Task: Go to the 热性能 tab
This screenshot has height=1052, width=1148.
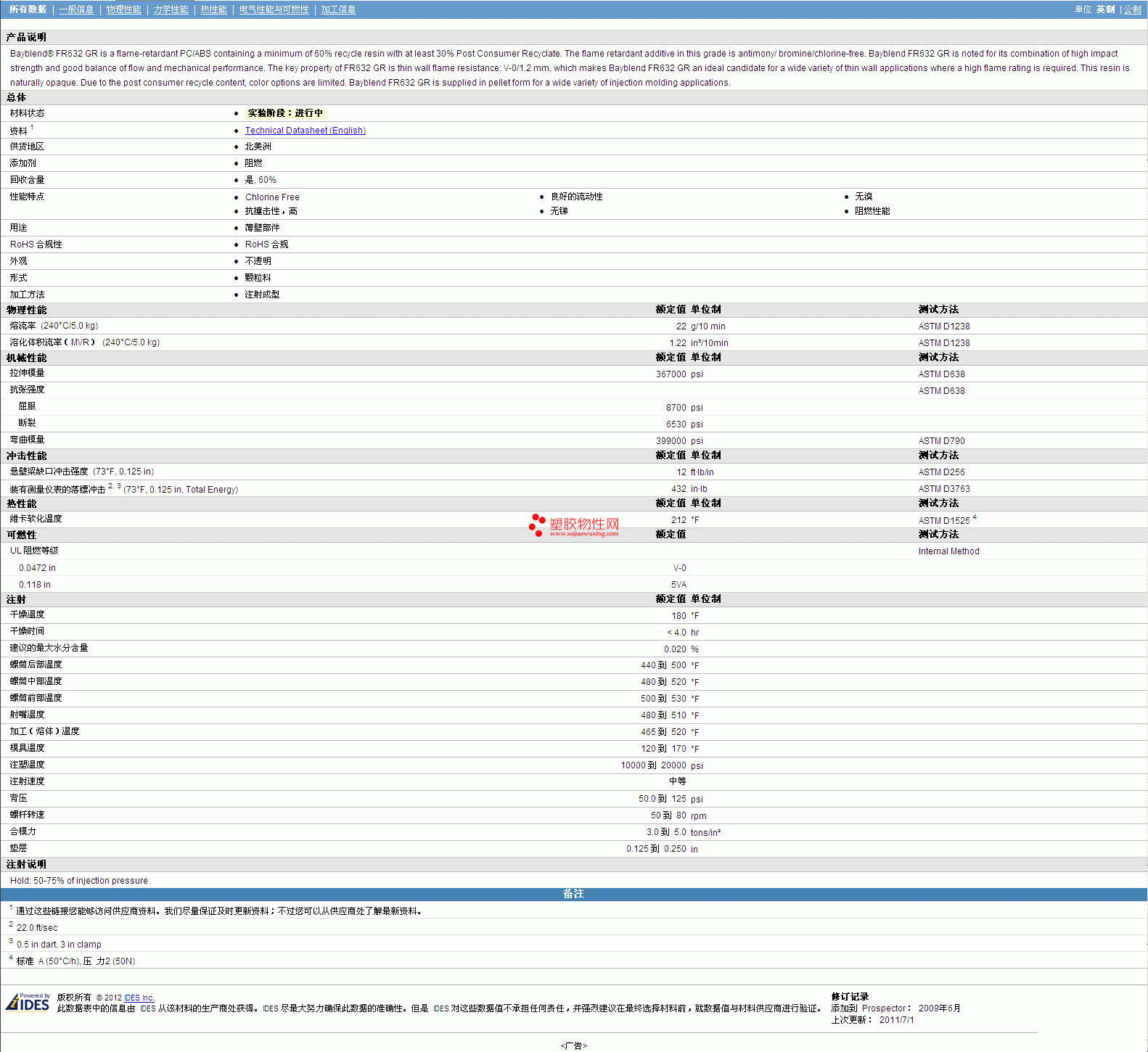Action: coord(213,9)
